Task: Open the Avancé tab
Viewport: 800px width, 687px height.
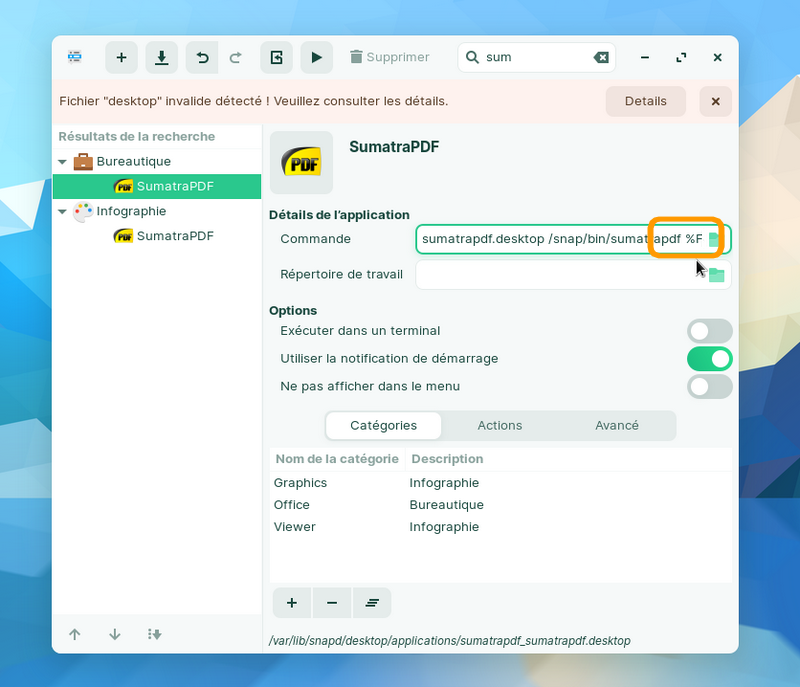Action: 616,425
